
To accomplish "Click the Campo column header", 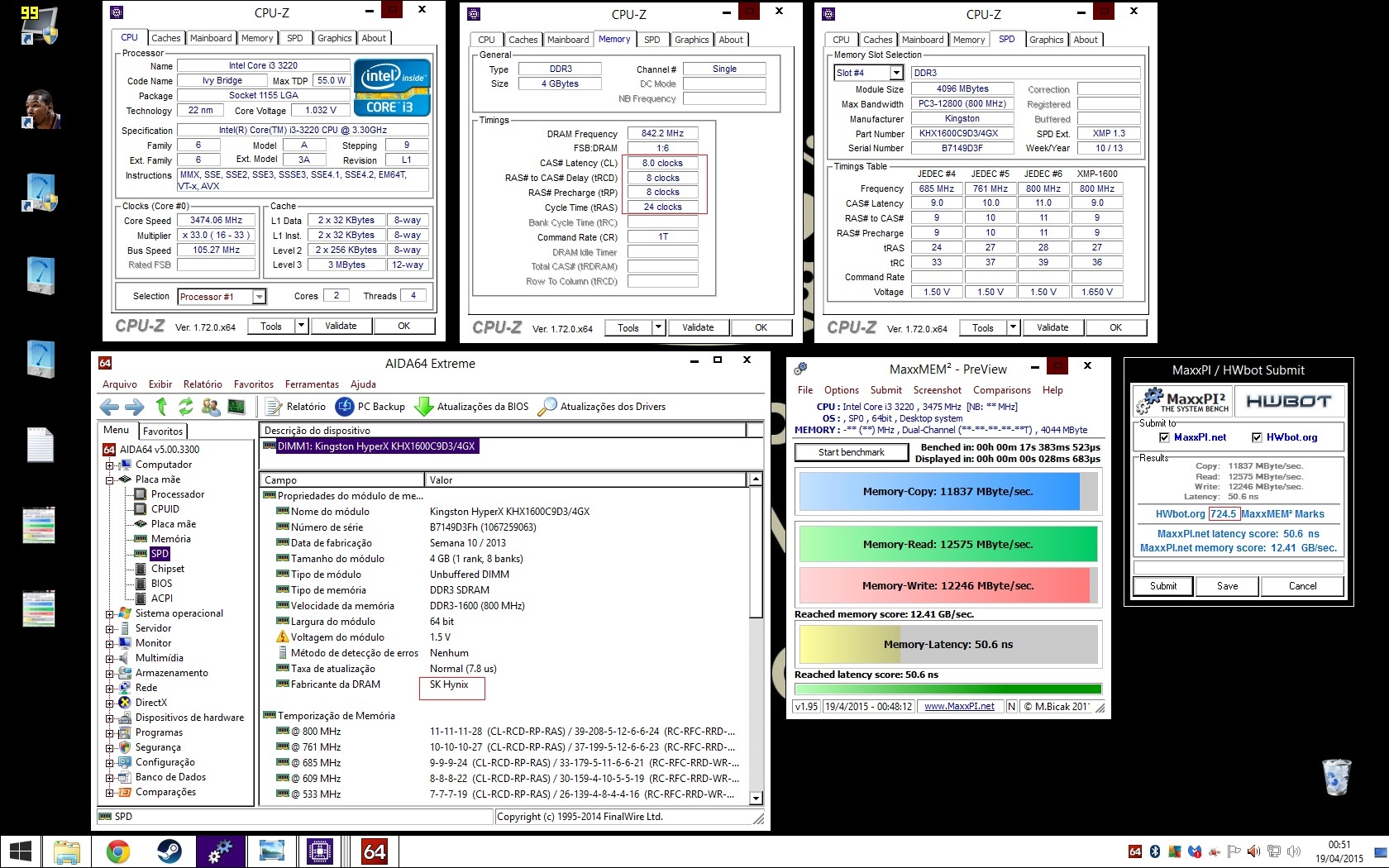I will (341, 479).
